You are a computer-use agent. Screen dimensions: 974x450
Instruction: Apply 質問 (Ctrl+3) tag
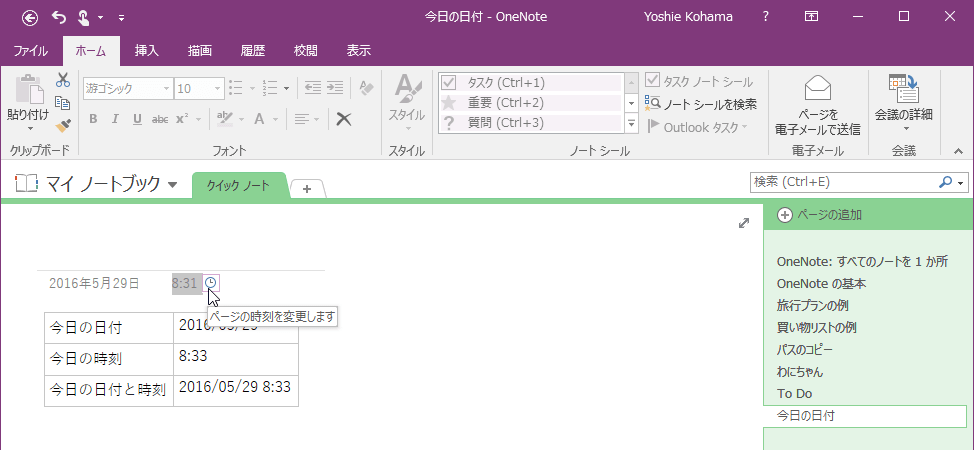(530, 122)
